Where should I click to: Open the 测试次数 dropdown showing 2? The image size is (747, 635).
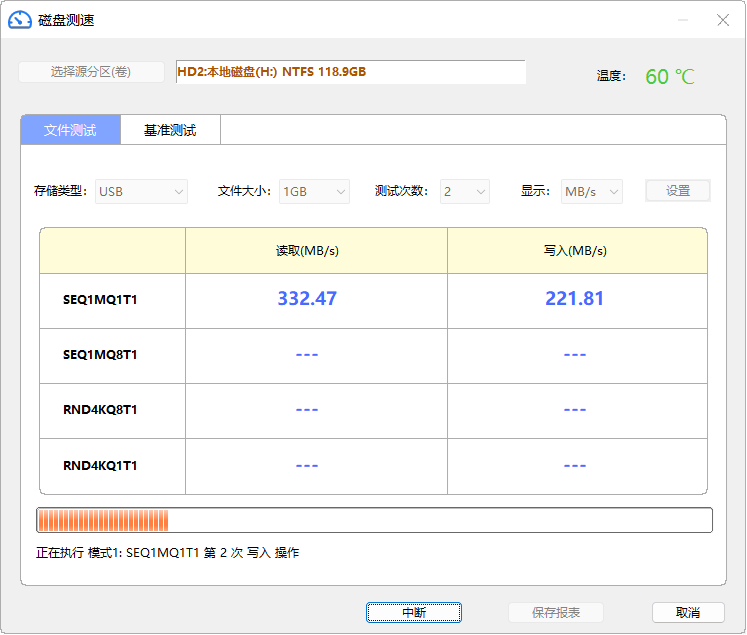coord(465,192)
